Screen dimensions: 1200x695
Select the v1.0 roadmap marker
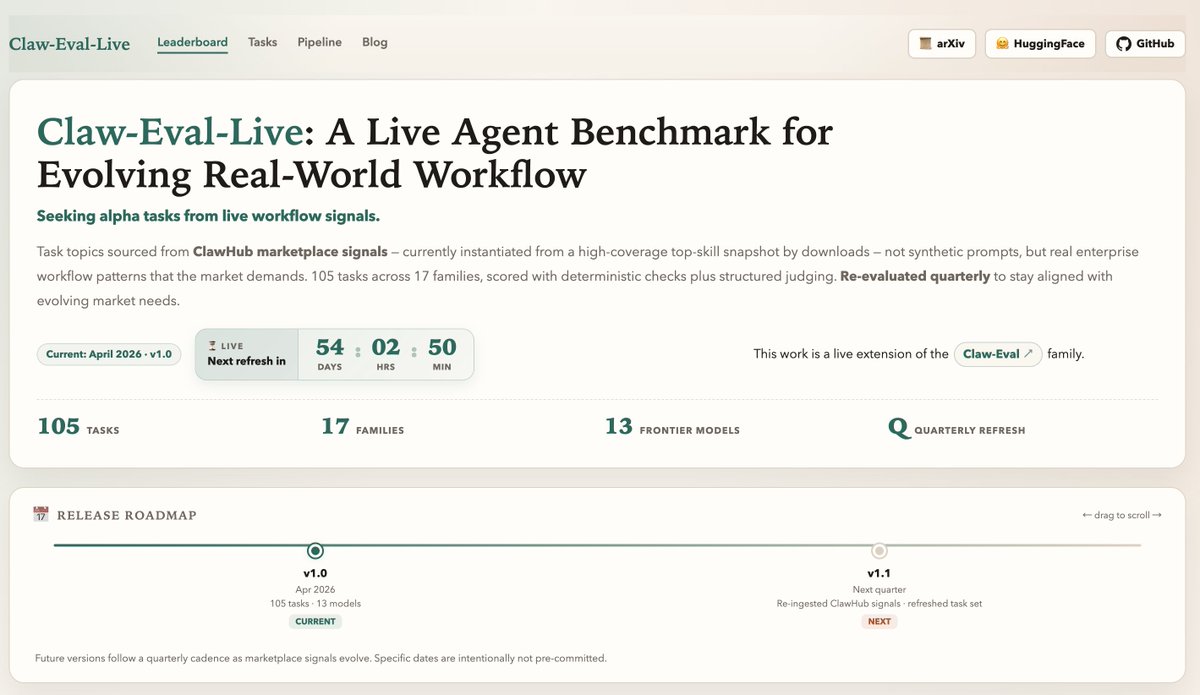315,551
